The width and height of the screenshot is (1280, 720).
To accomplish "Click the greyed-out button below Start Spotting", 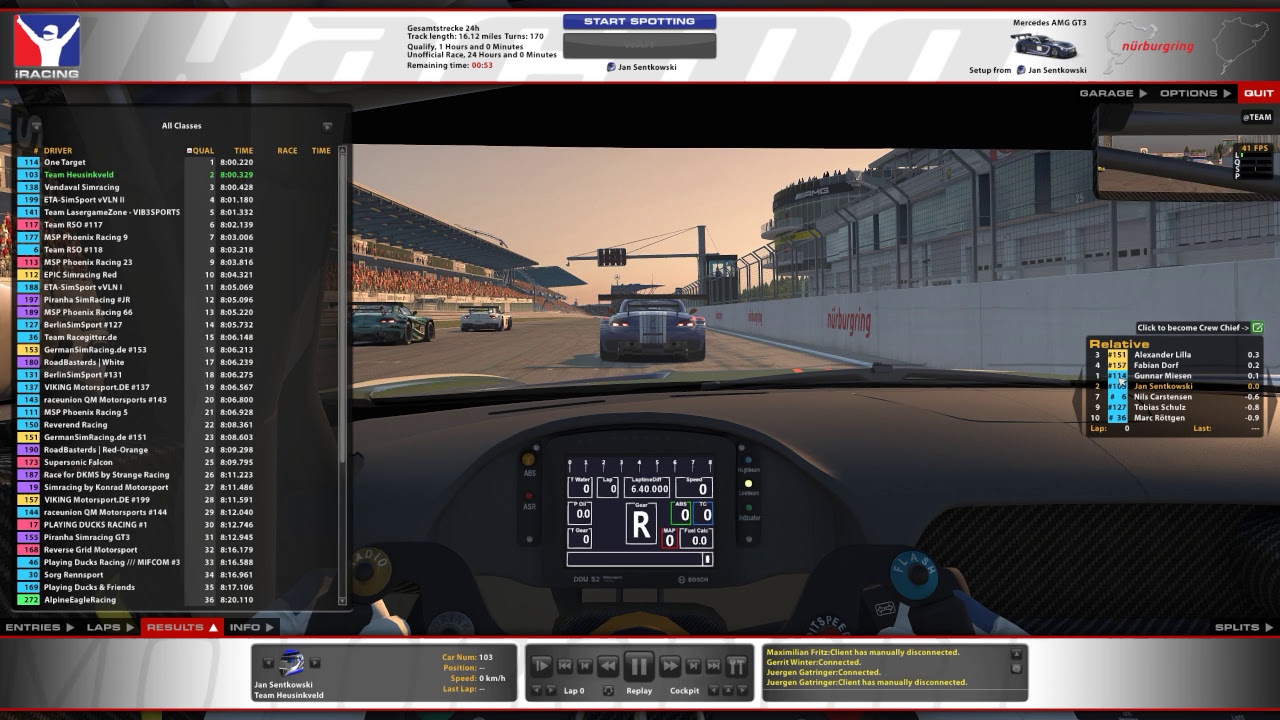I will (639, 46).
